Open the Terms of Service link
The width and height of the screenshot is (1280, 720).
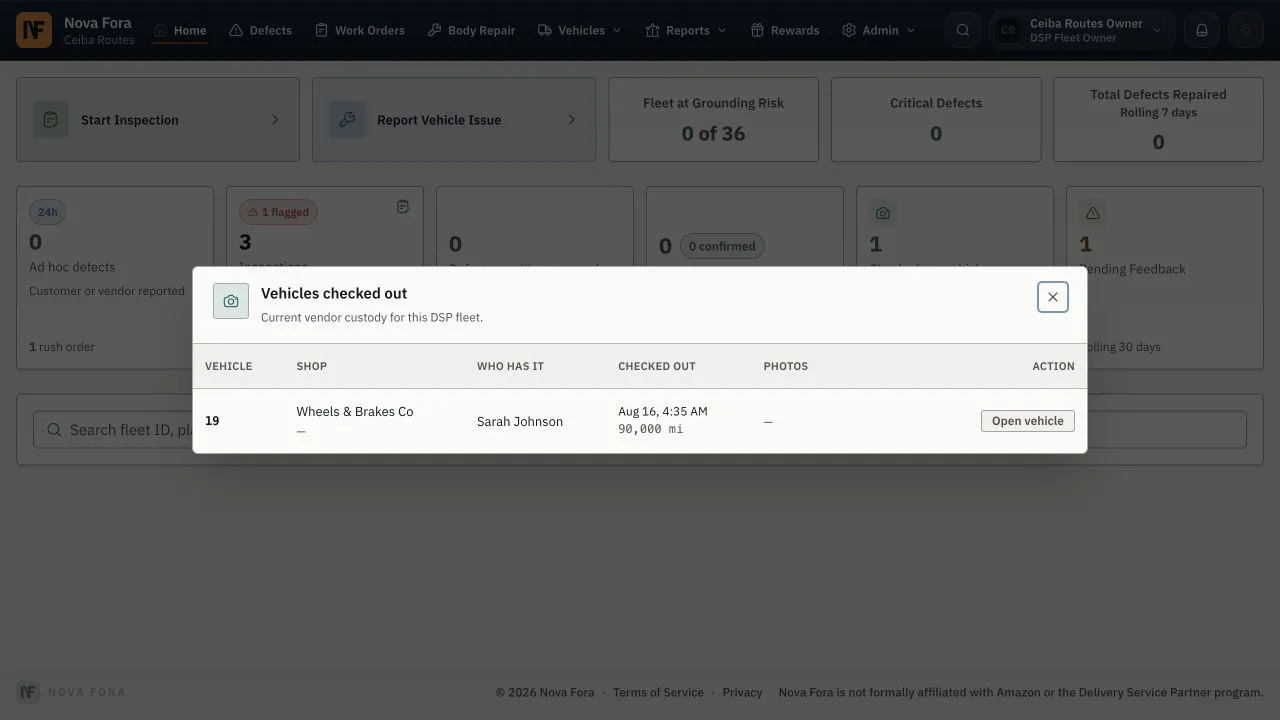tap(658, 692)
